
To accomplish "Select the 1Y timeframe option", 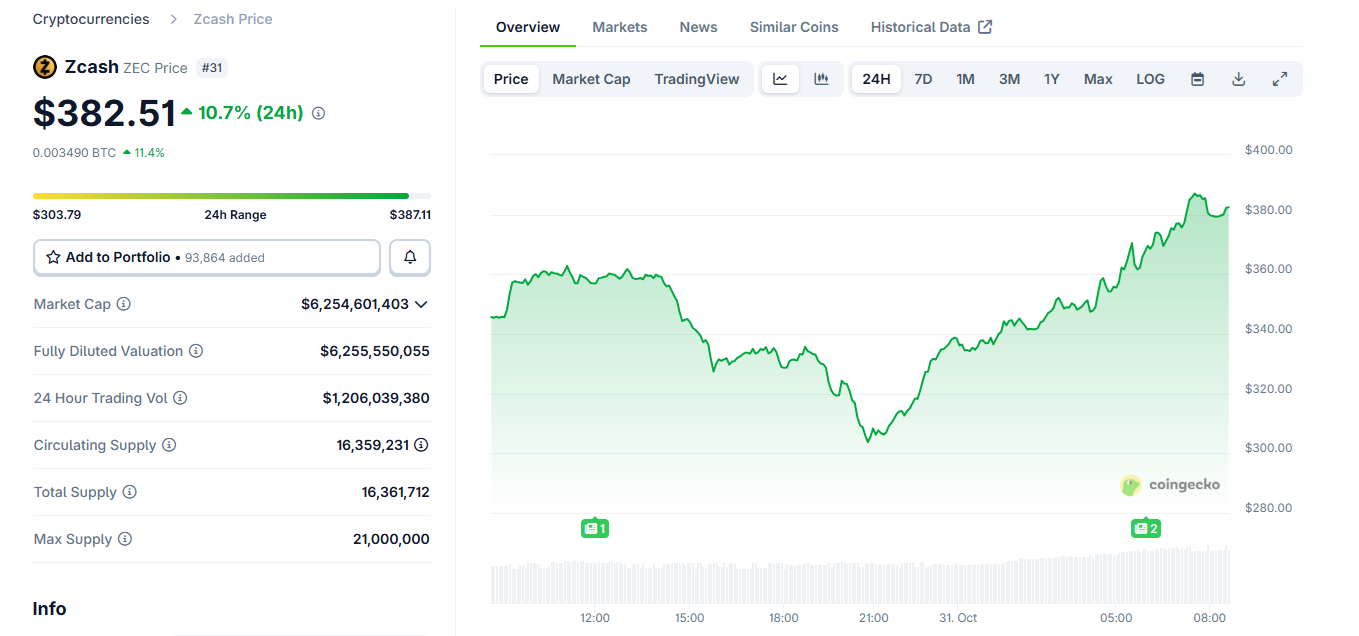I will pyautogui.click(x=1051, y=78).
